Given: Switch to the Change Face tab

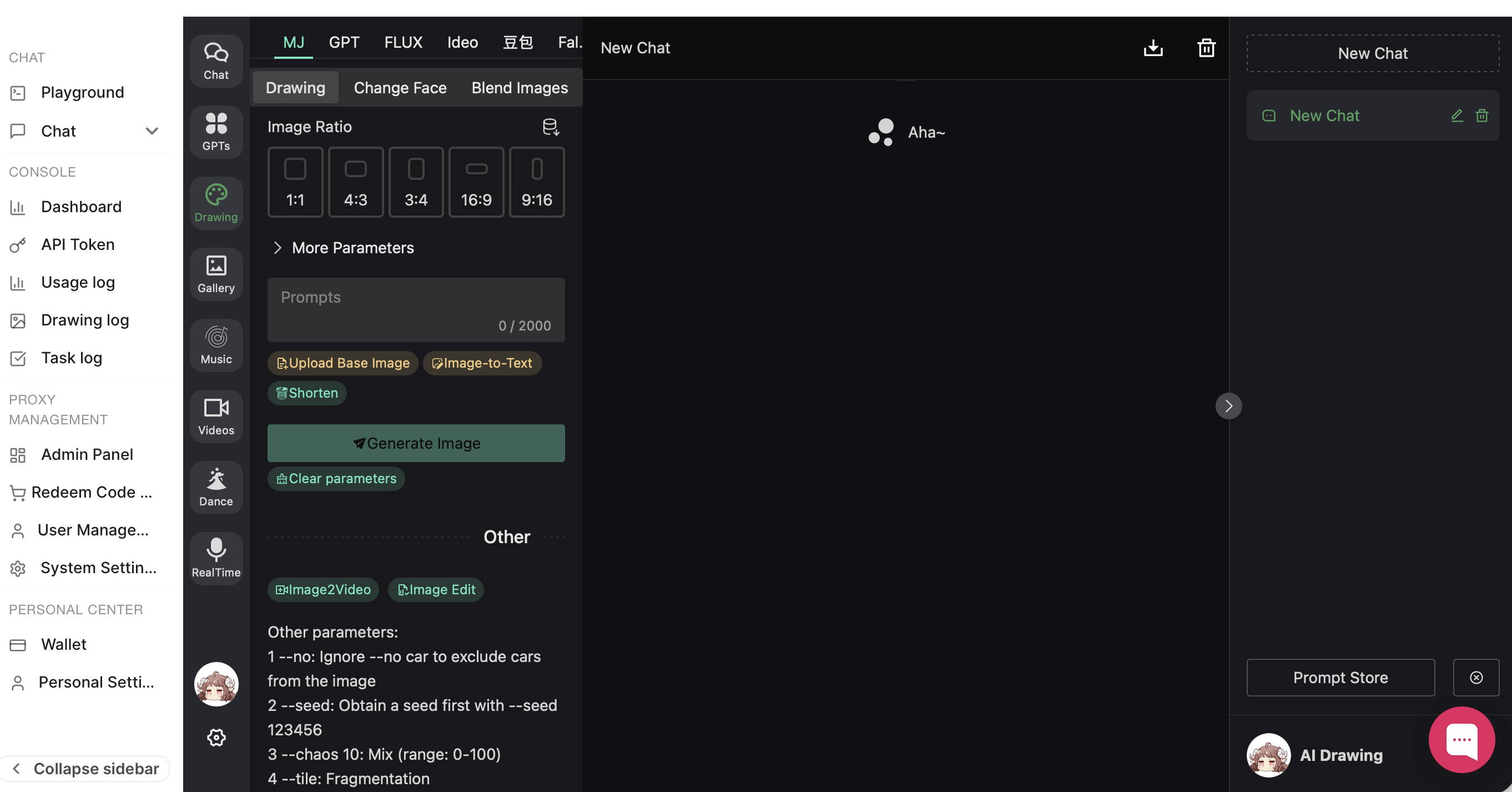Looking at the screenshot, I should point(400,87).
